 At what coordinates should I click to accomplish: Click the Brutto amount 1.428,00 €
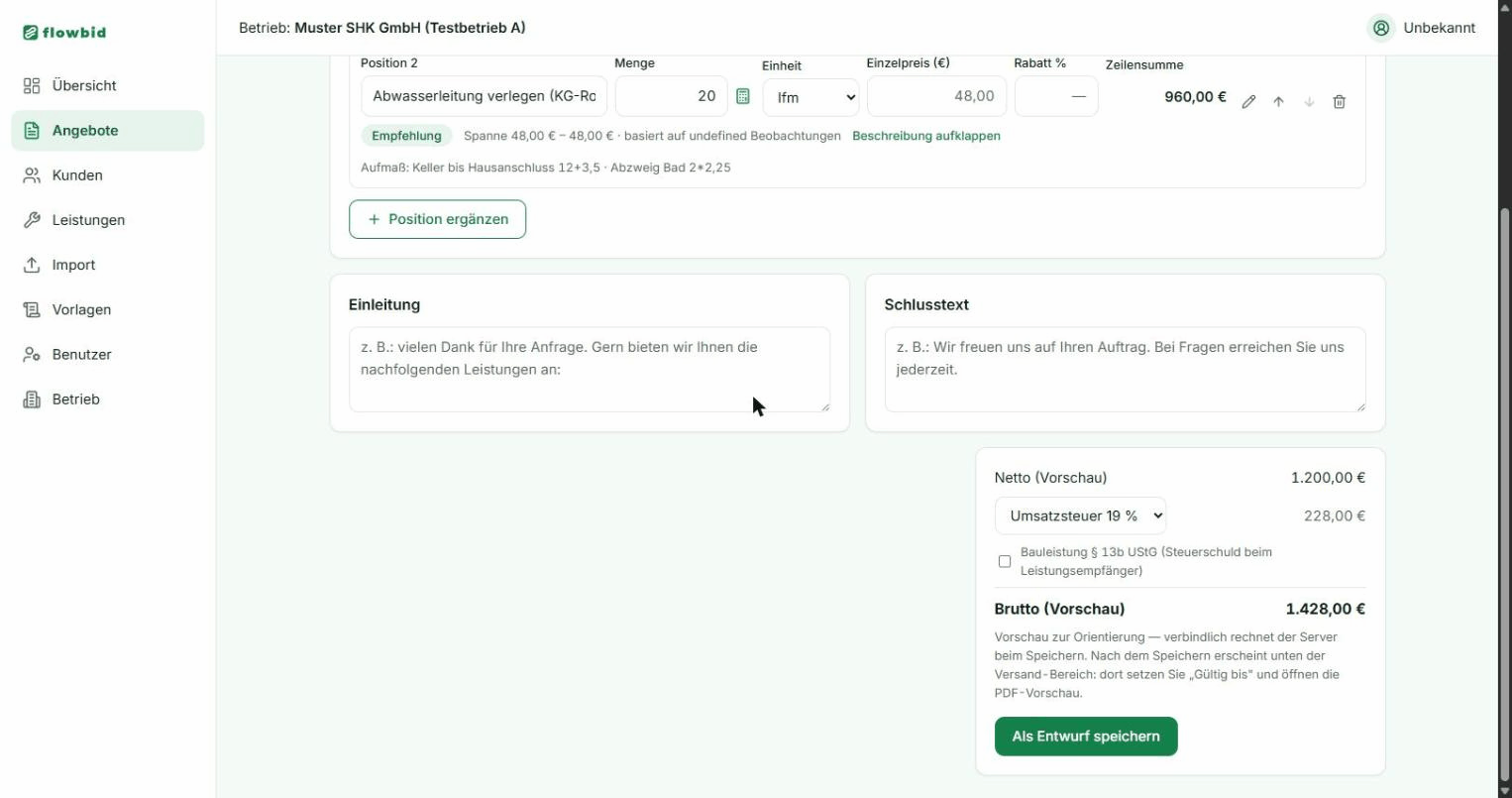(1326, 609)
